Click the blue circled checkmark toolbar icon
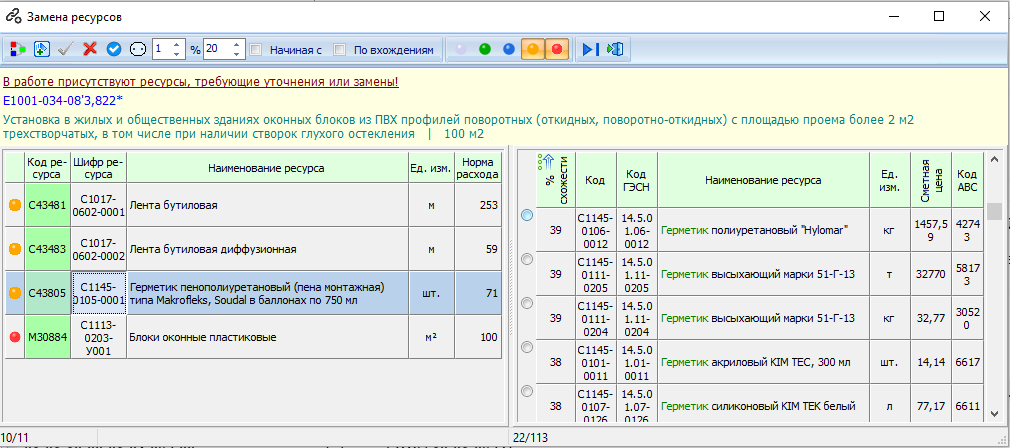This screenshot has width=1010, height=448. click(114, 49)
